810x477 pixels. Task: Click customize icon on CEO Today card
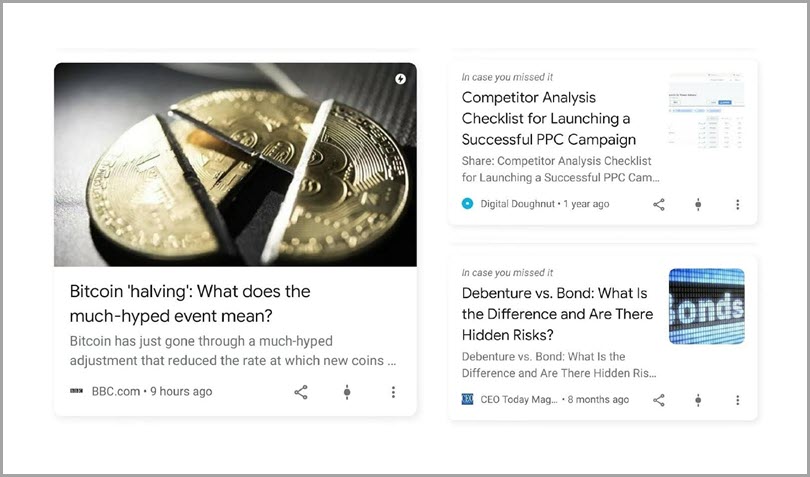[x=698, y=400]
